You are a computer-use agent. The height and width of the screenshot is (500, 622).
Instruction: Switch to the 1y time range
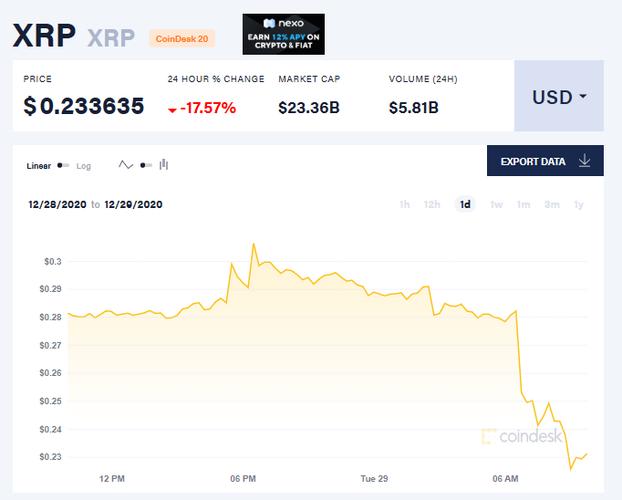tap(579, 204)
